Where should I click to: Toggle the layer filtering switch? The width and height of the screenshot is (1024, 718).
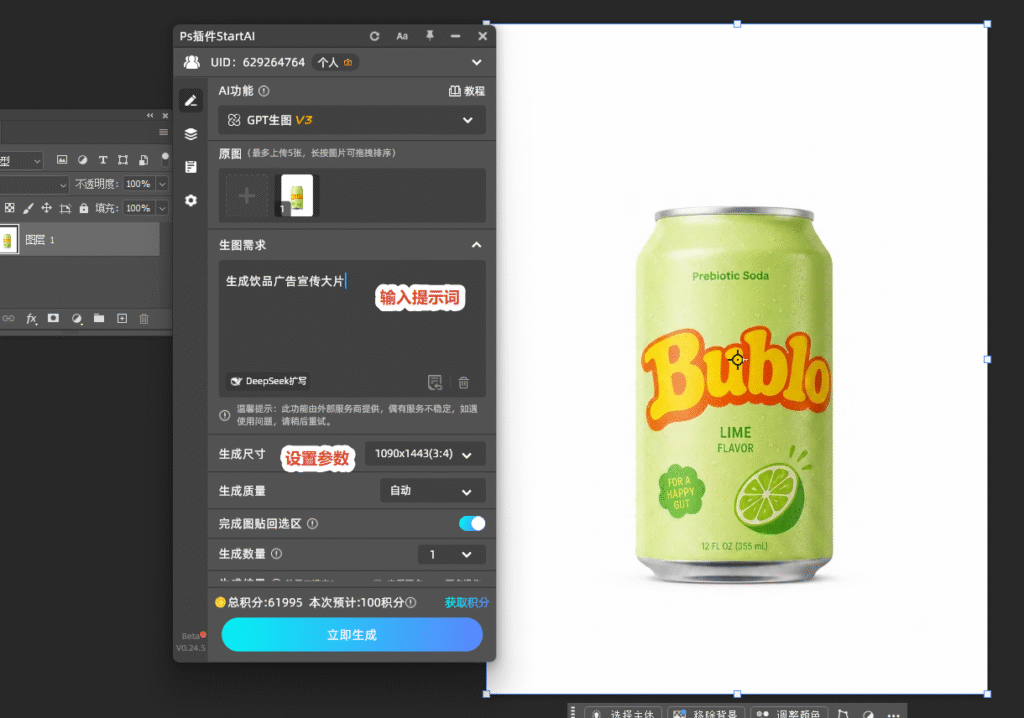165,159
